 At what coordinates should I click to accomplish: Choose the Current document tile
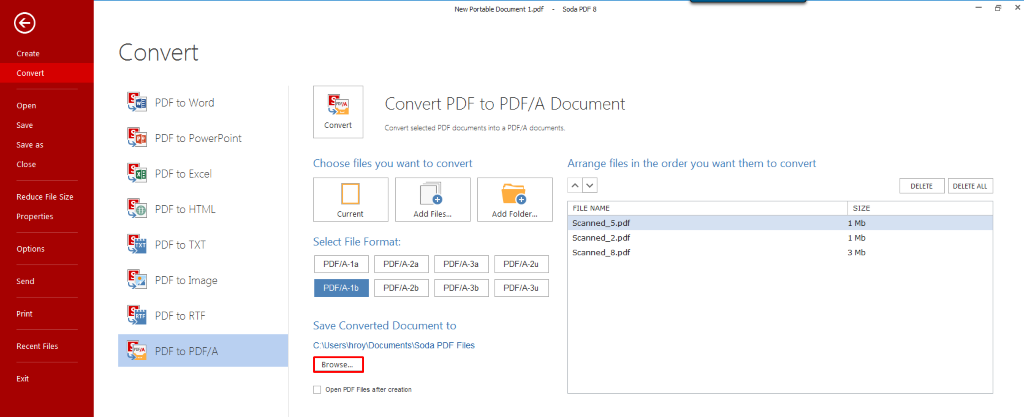click(x=351, y=200)
